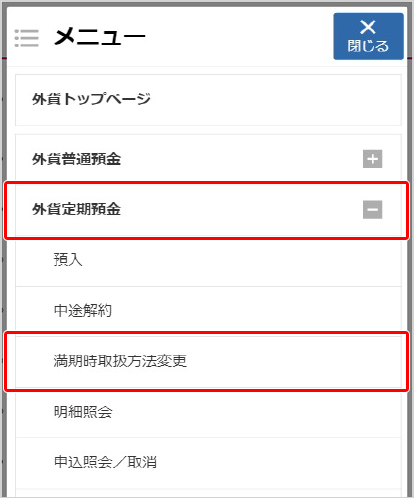Click blank space right of 満期時取扱方法変更
Screen dimensions: 414x498
(x=293, y=362)
